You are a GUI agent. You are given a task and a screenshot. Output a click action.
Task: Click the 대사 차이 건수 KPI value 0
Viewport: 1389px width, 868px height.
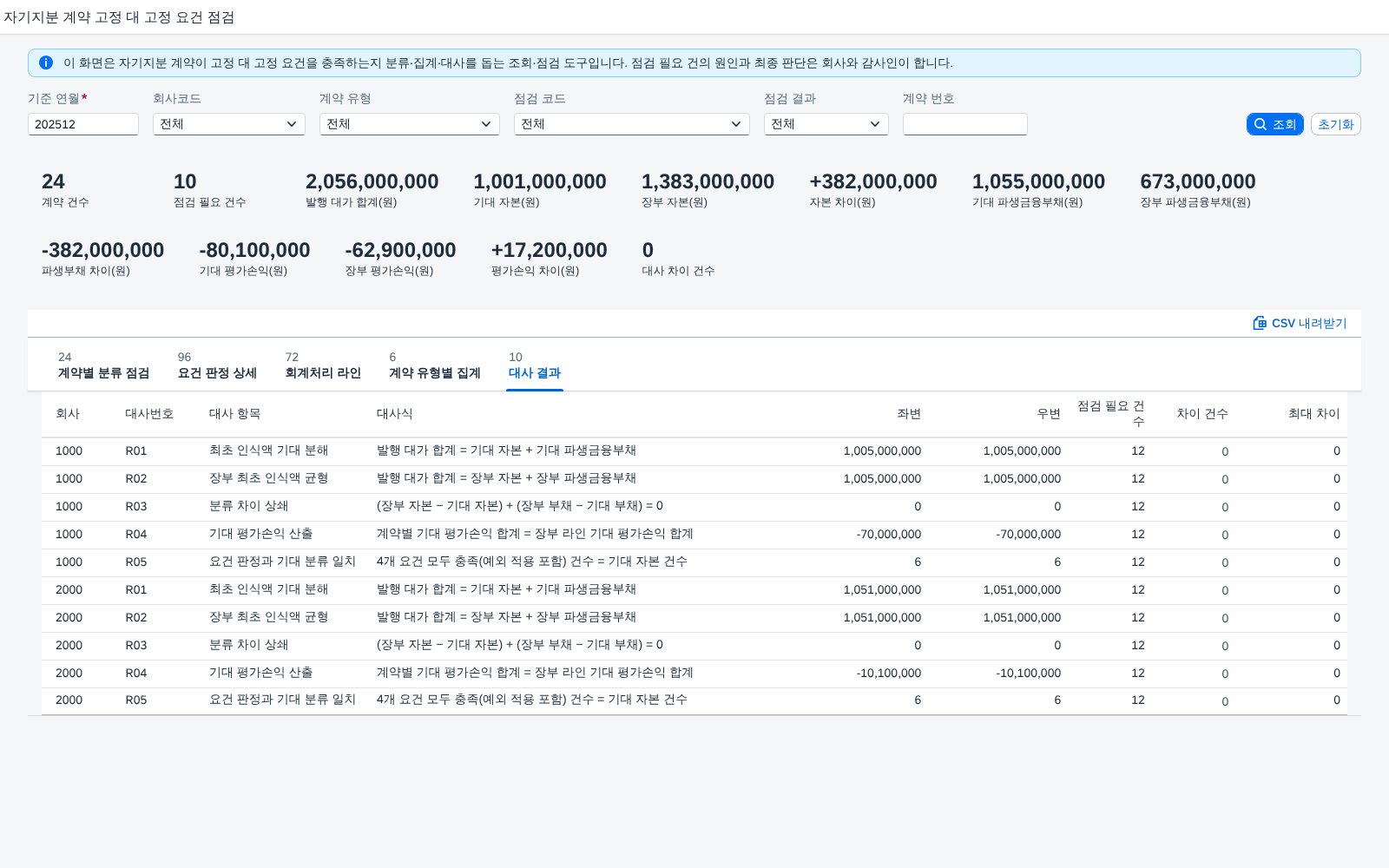click(648, 250)
